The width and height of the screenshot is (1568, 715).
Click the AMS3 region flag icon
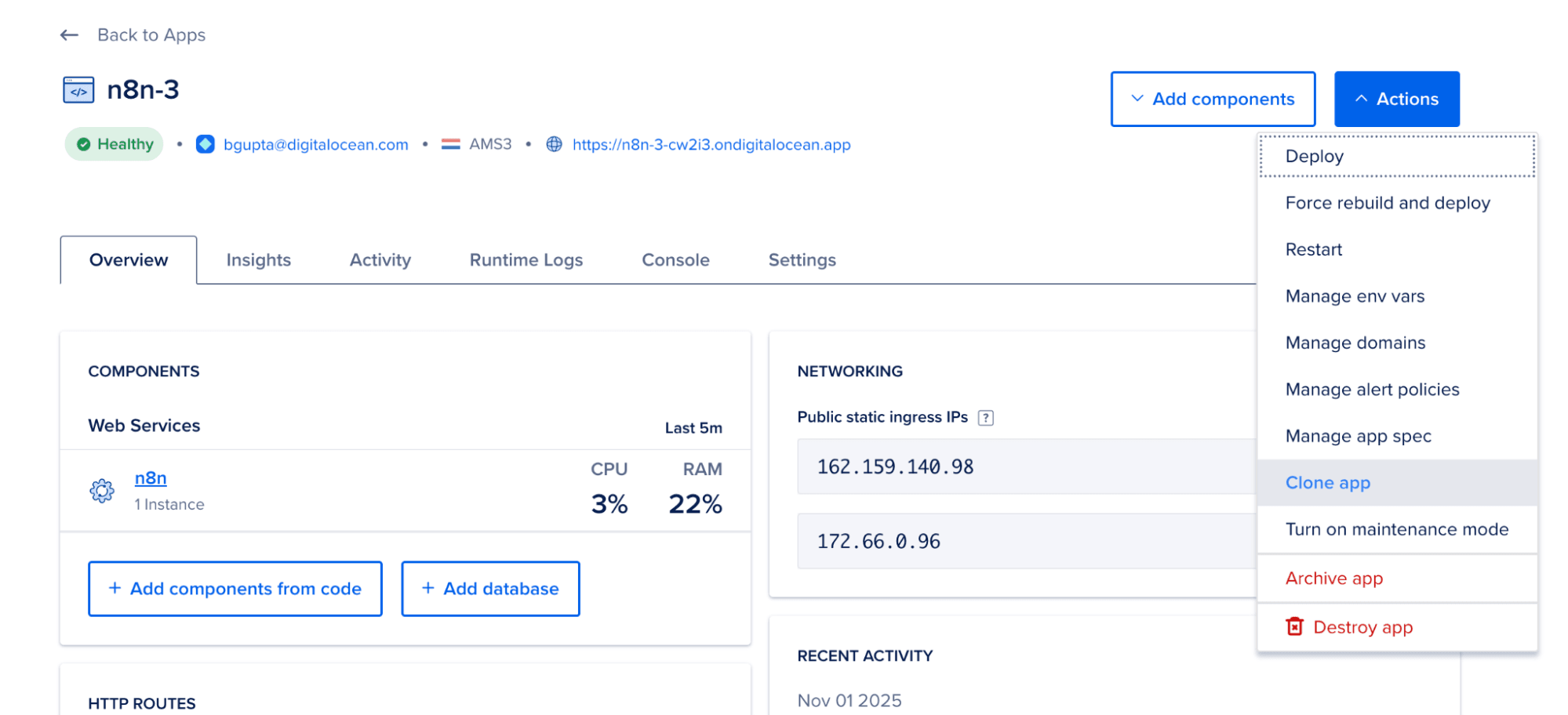pyautogui.click(x=451, y=144)
